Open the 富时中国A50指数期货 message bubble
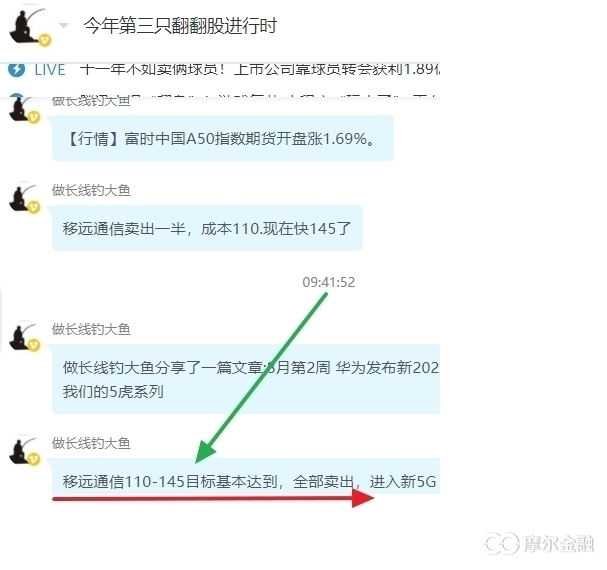The width and height of the screenshot is (607, 570). 223,138
